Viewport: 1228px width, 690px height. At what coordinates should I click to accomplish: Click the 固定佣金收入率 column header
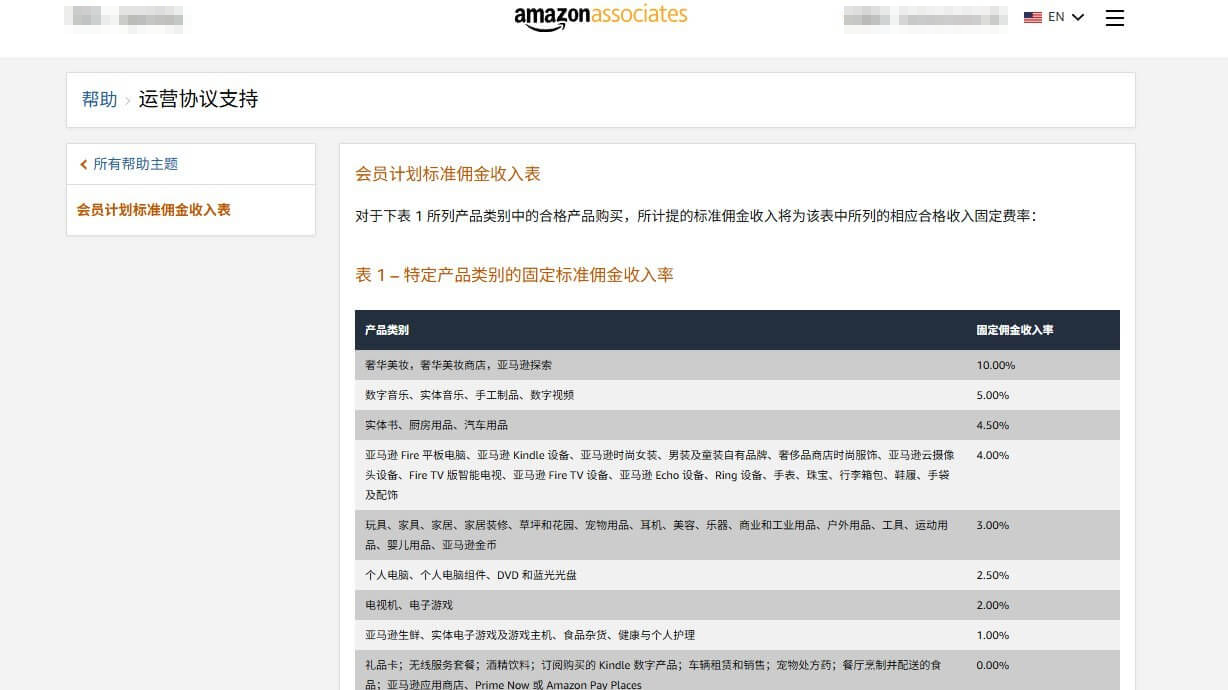pos(1015,330)
